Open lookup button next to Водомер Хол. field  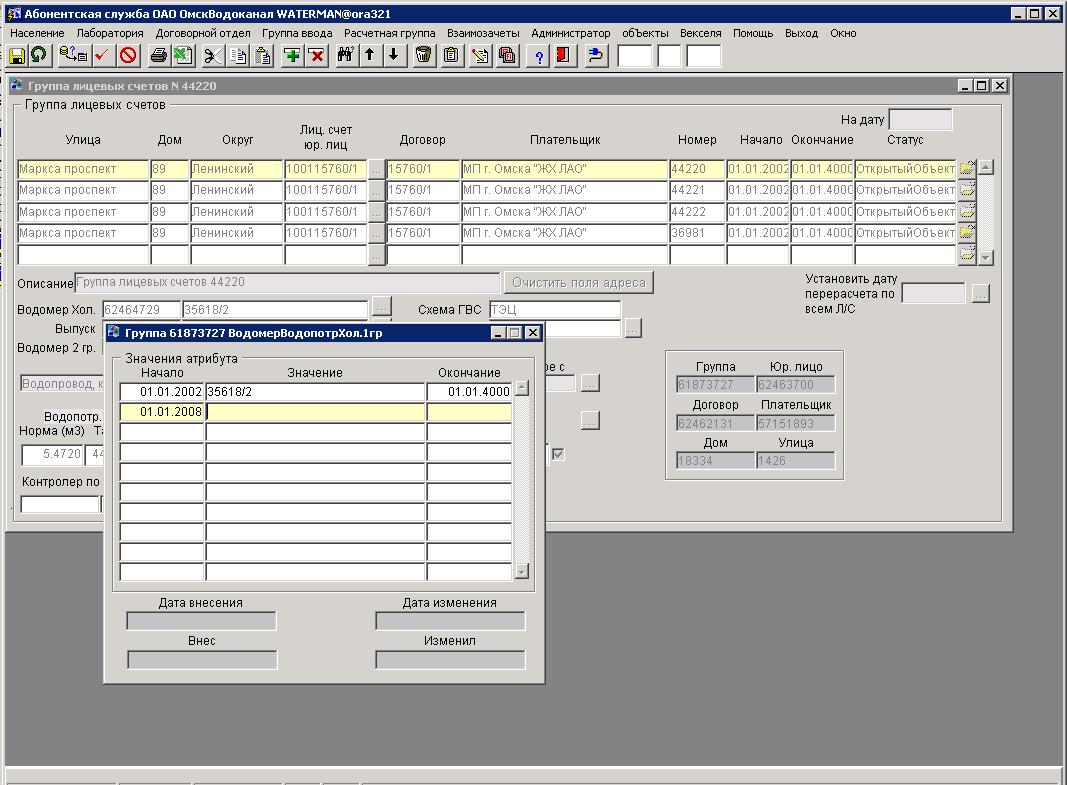click(381, 305)
